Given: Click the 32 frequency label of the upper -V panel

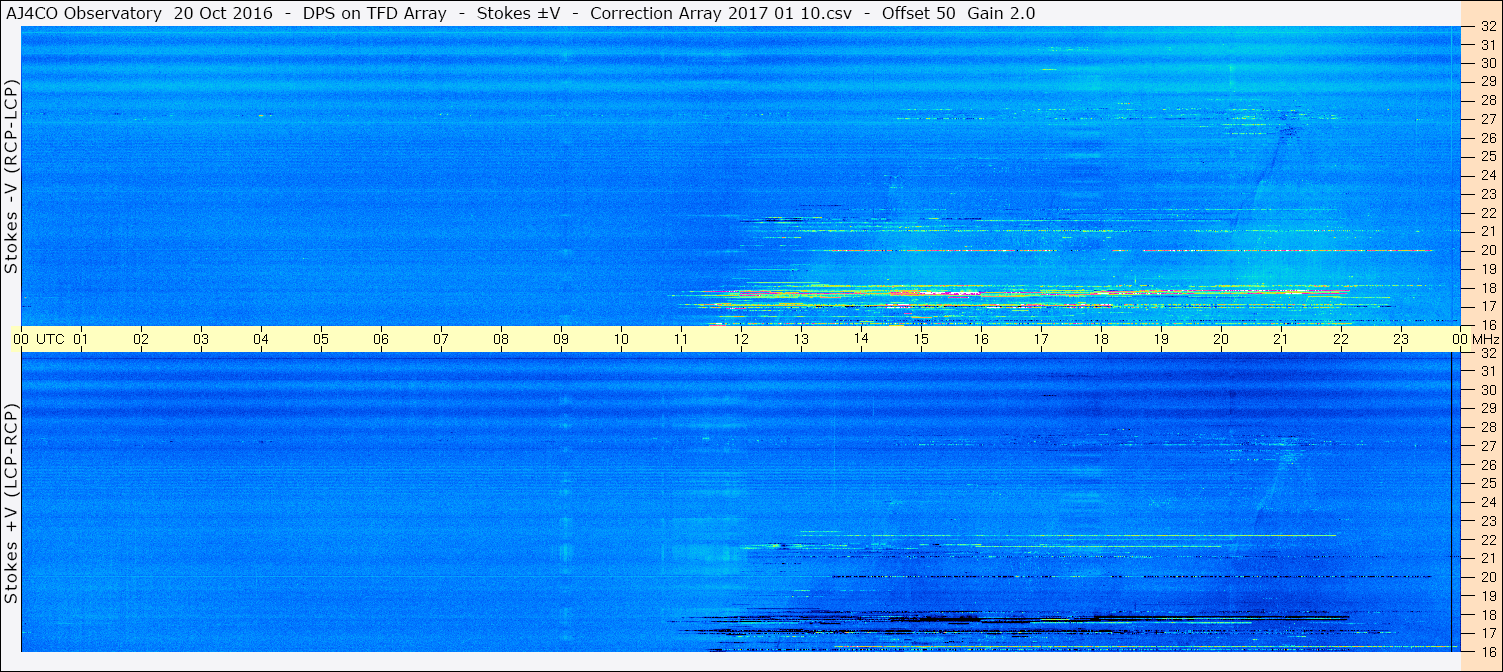Looking at the screenshot, I should tap(1488, 26).
